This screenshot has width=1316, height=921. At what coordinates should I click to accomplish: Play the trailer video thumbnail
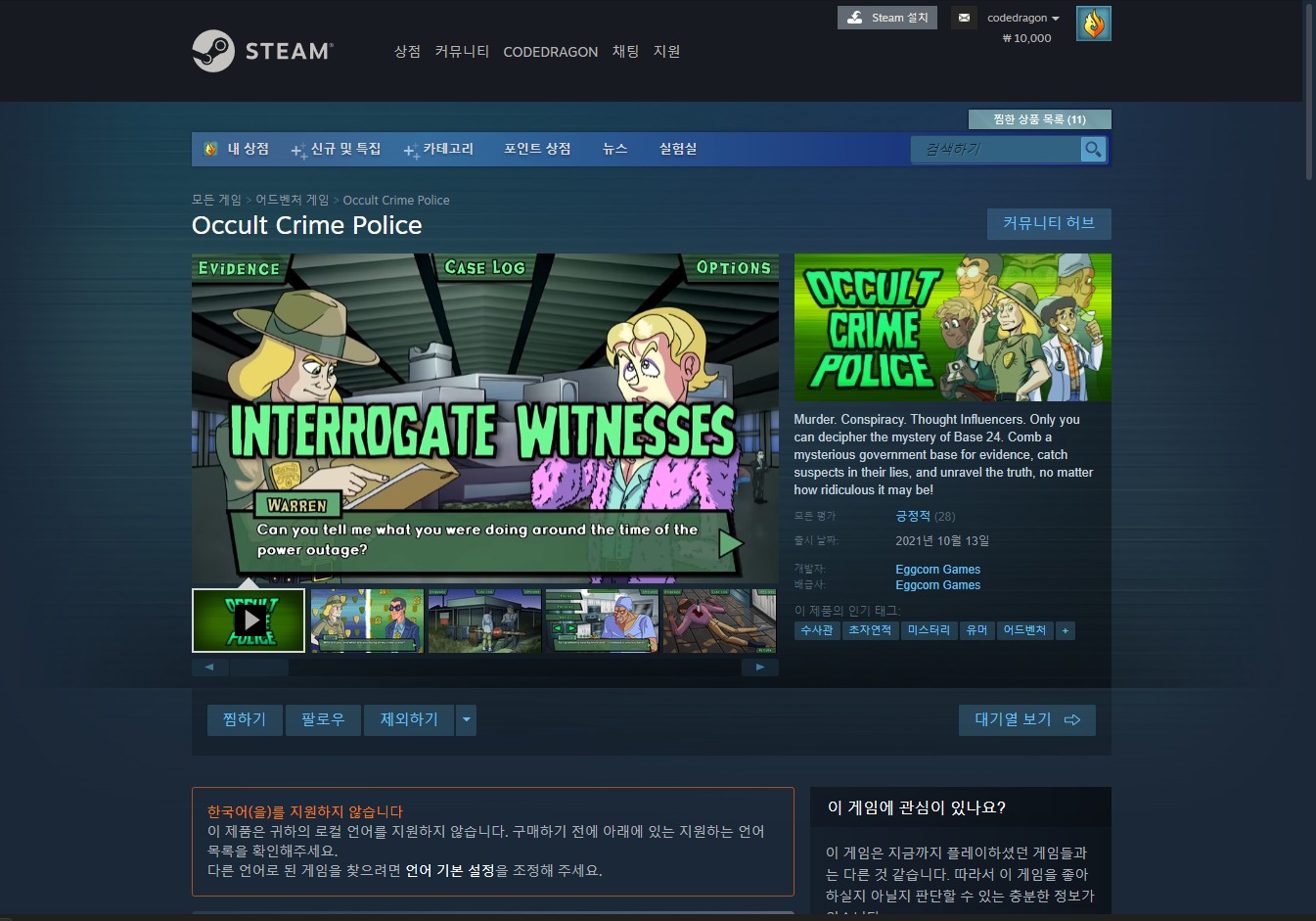[x=249, y=621]
